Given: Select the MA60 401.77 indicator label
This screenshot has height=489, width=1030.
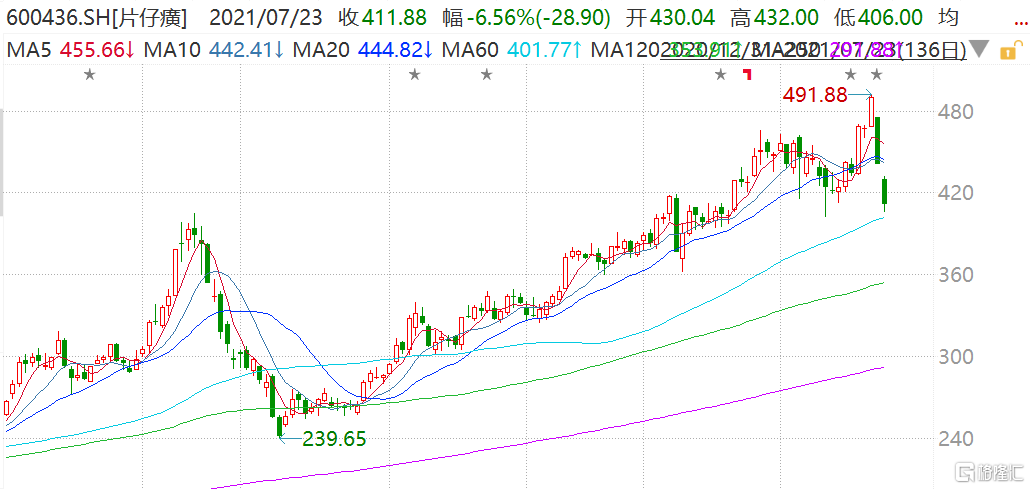Looking at the screenshot, I should (x=513, y=49).
